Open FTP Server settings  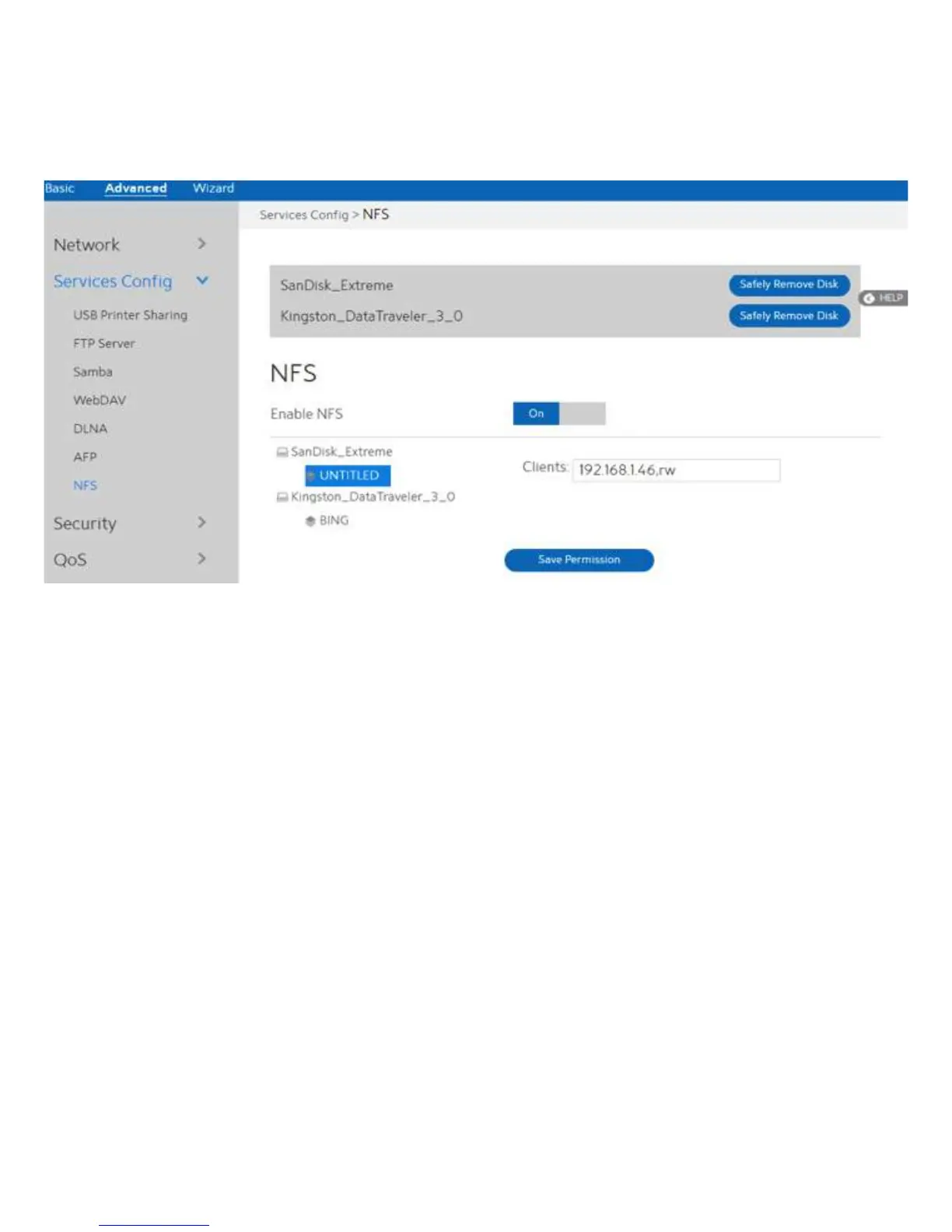pos(104,343)
